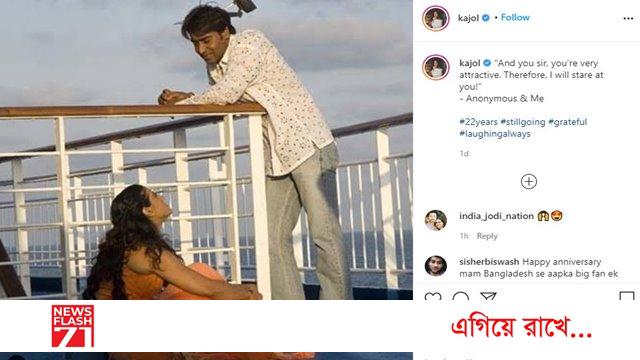
Task: Click the couple photo on ship deck
Action: tap(206, 150)
